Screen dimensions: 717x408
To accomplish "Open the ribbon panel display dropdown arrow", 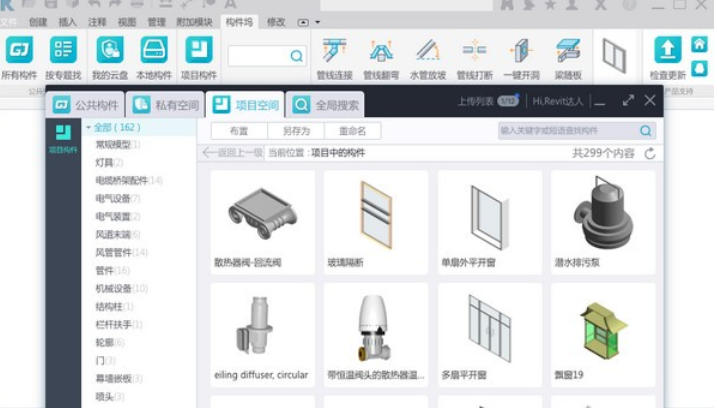I will (x=318, y=22).
